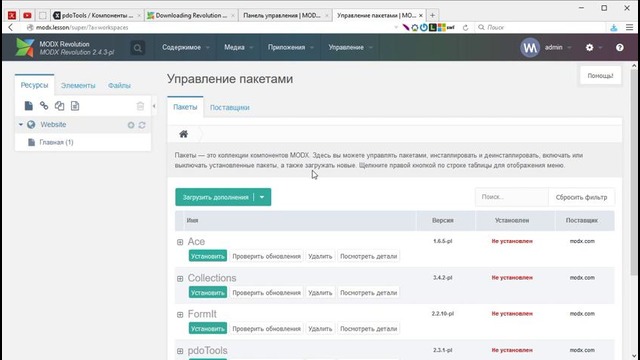Create a new symlink icon
The image size is (640, 360).
point(59,106)
